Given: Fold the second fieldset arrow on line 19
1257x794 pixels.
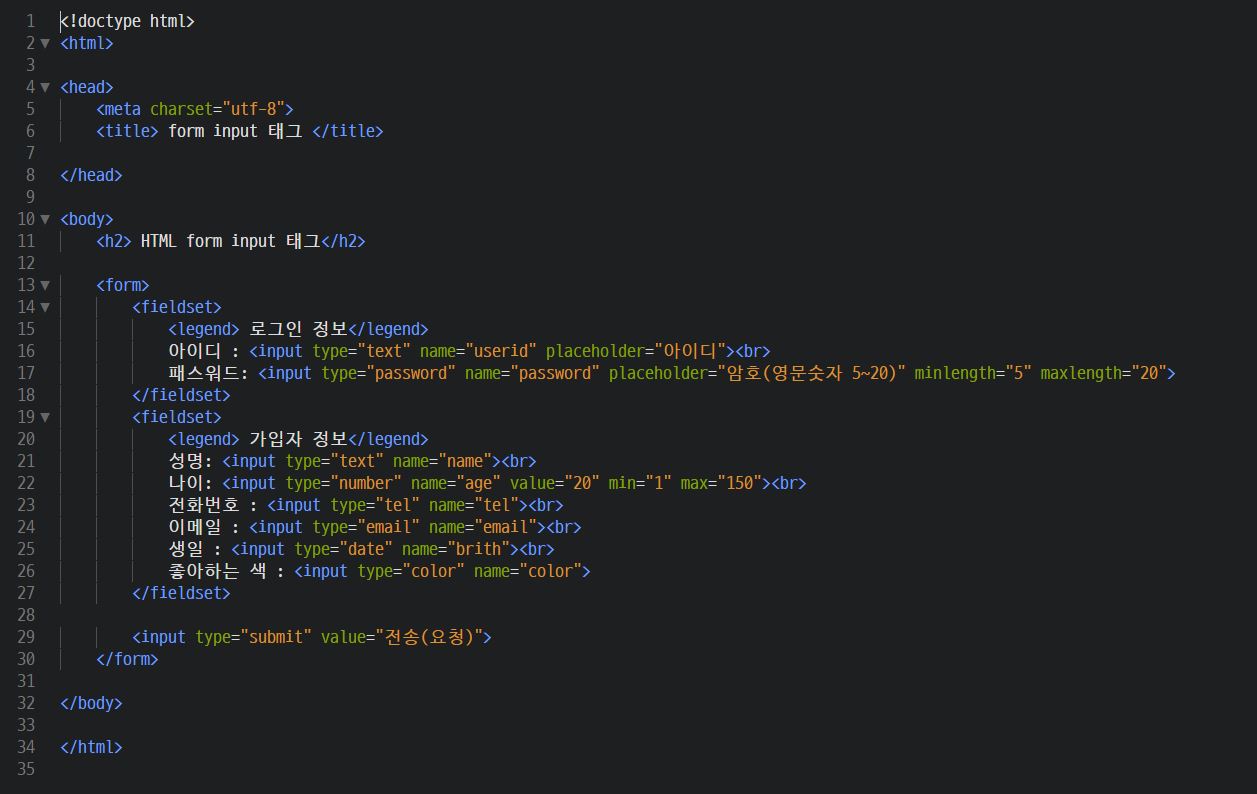Looking at the screenshot, I should coord(45,417).
